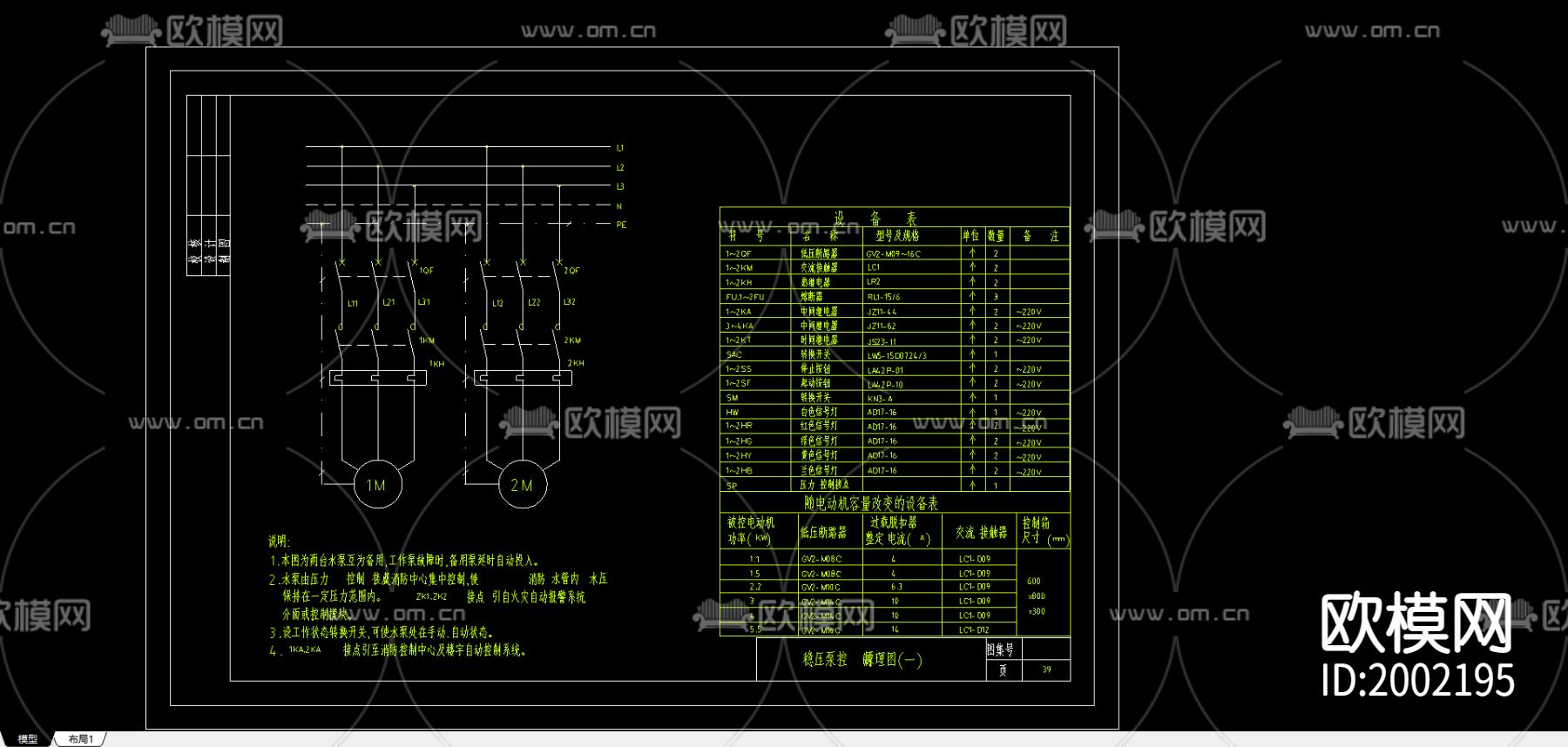Click the 1~2KM symbol cell
Screen dimensions: 1568x747
pyautogui.click(x=739, y=268)
